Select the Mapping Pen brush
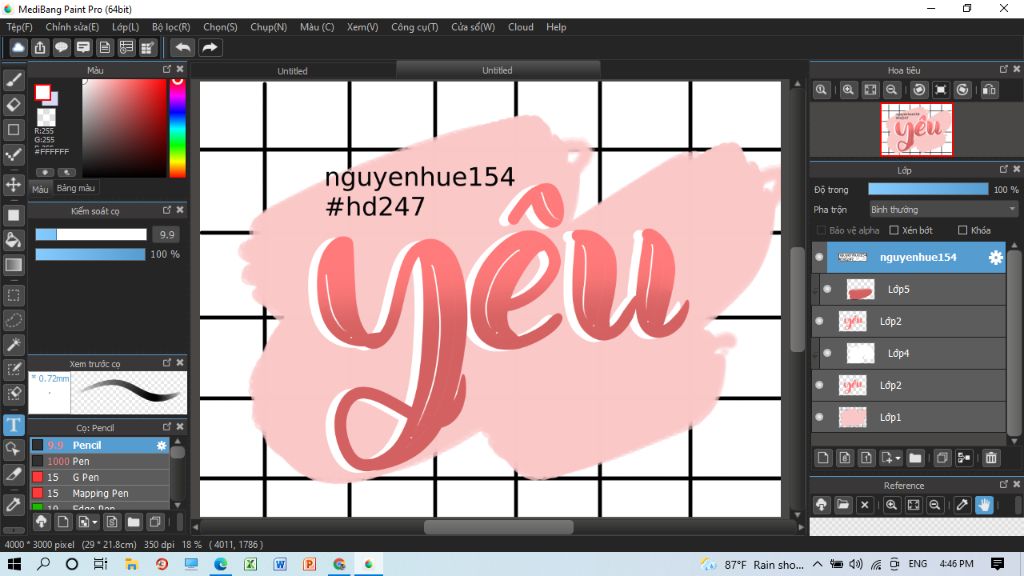The image size is (1024, 576). (100, 494)
